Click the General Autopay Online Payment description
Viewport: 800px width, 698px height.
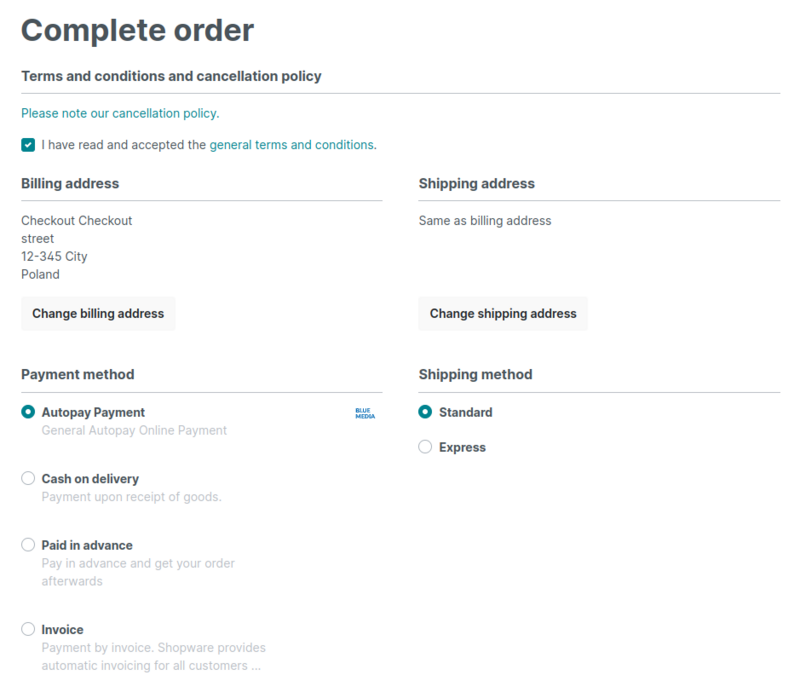point(134,431)
